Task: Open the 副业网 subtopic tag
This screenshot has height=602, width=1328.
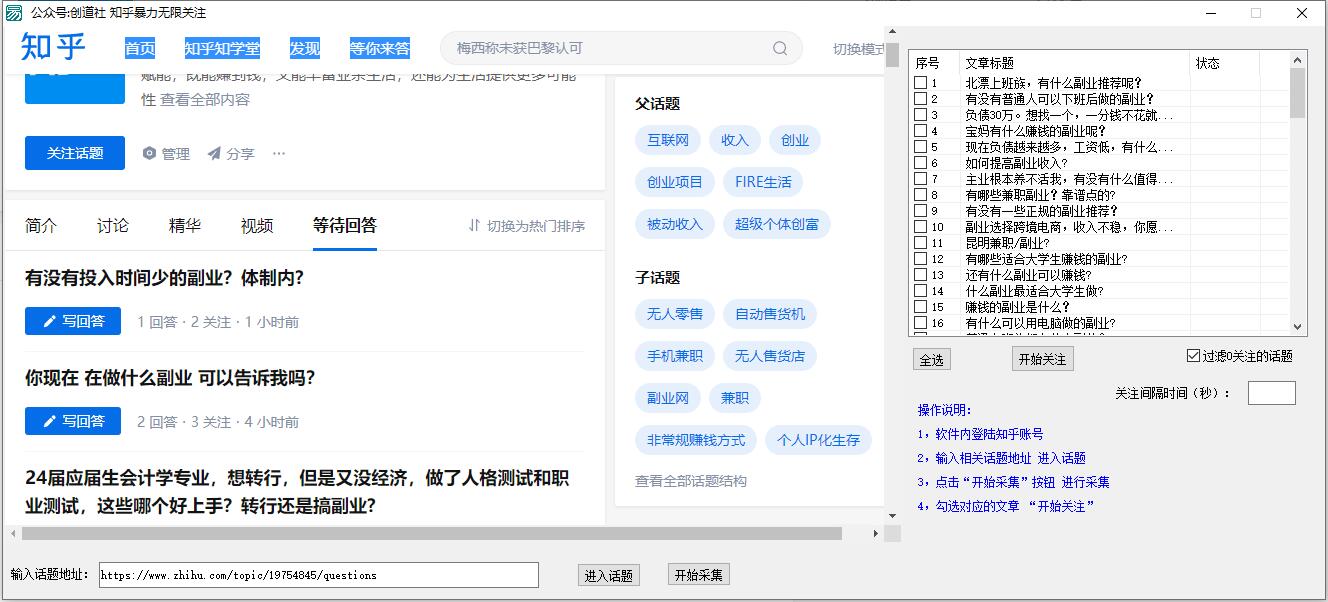Action: click(668, 398)
